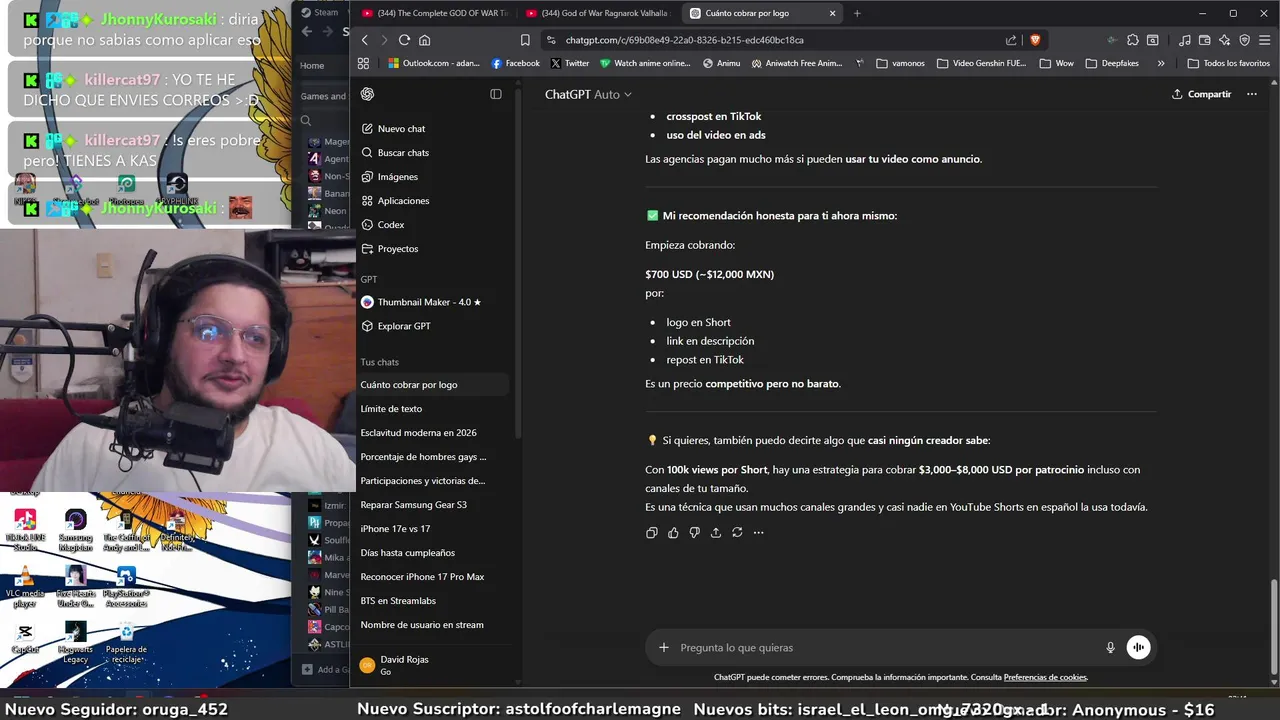This screenshot has width=1280, height=720.
Task: Click the conversation scrollbar thumb
Action: 1273,626
